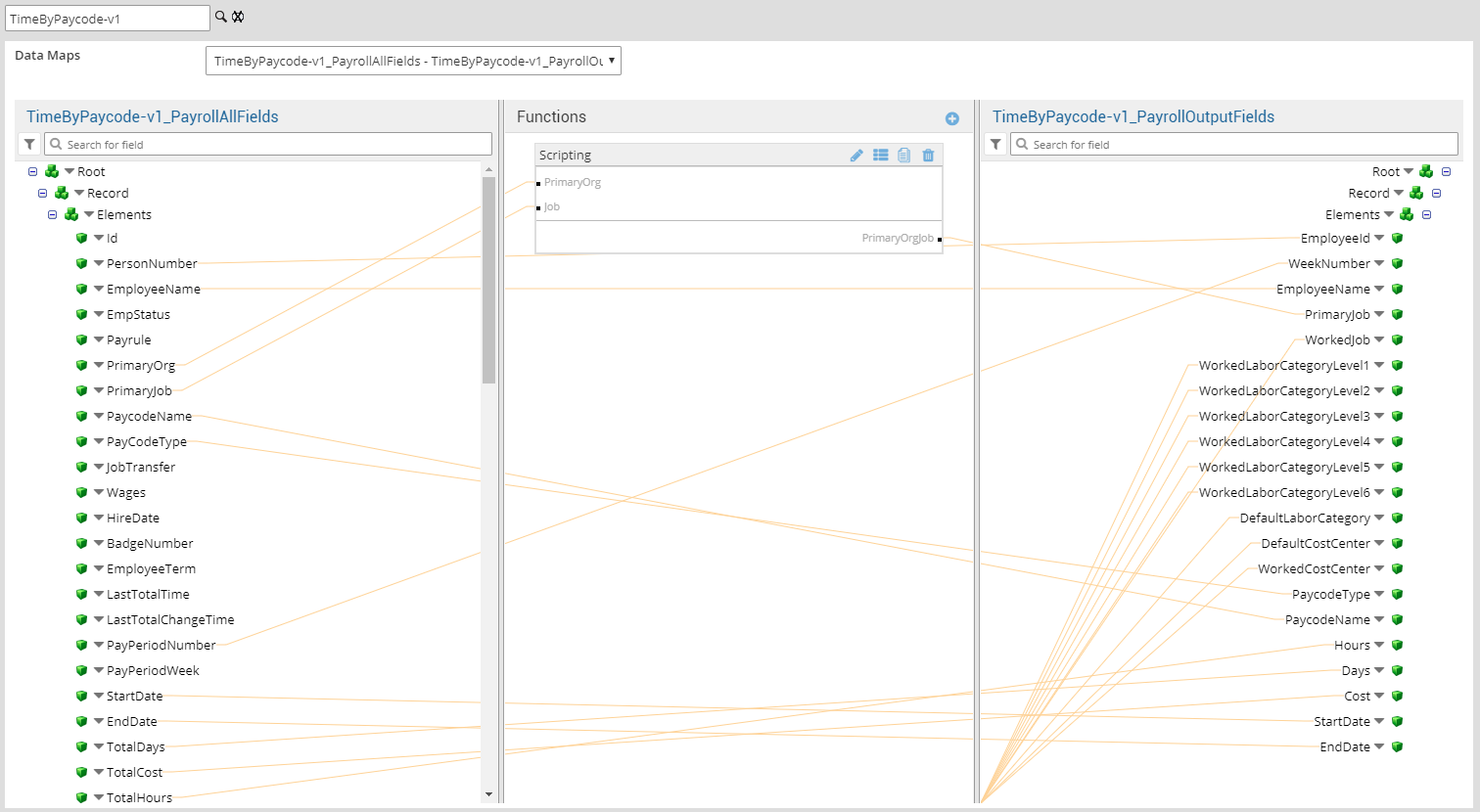Select the DefaultCostCenter output field
The height and width of the screenshot is (812, 1480).
pos(1315,544)
